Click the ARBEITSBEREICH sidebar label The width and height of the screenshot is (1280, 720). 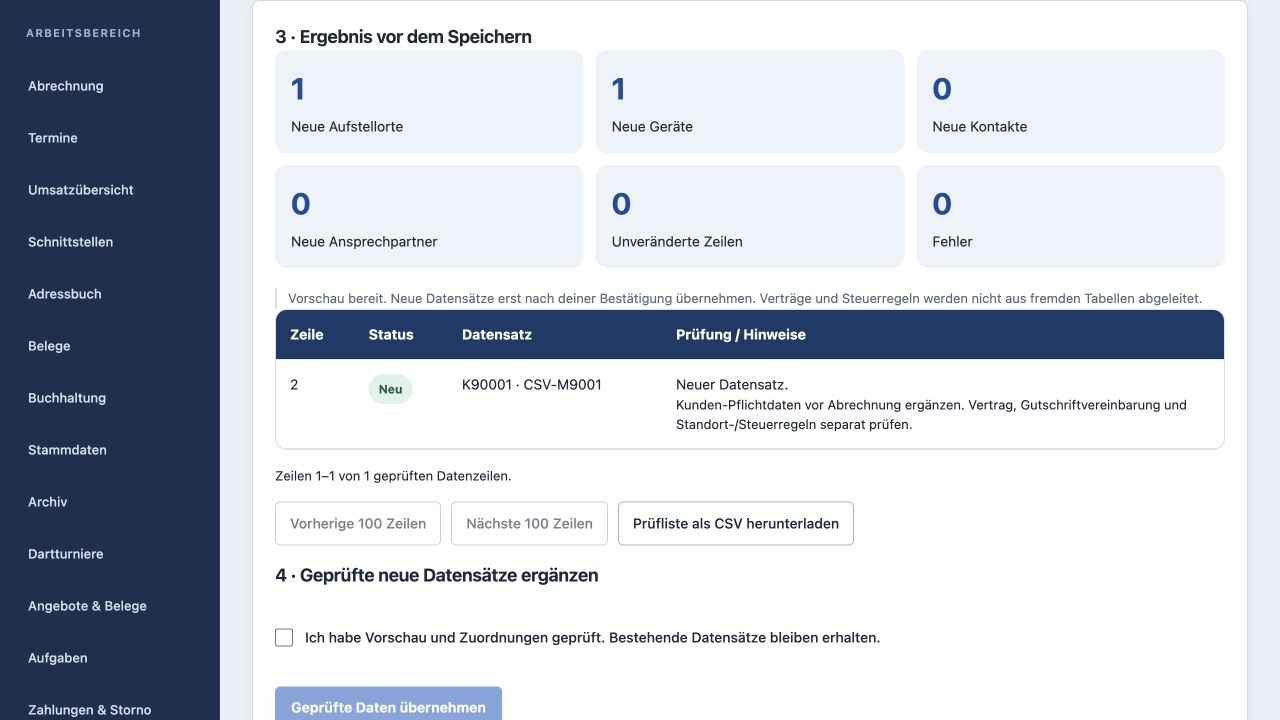coord(84,33)
